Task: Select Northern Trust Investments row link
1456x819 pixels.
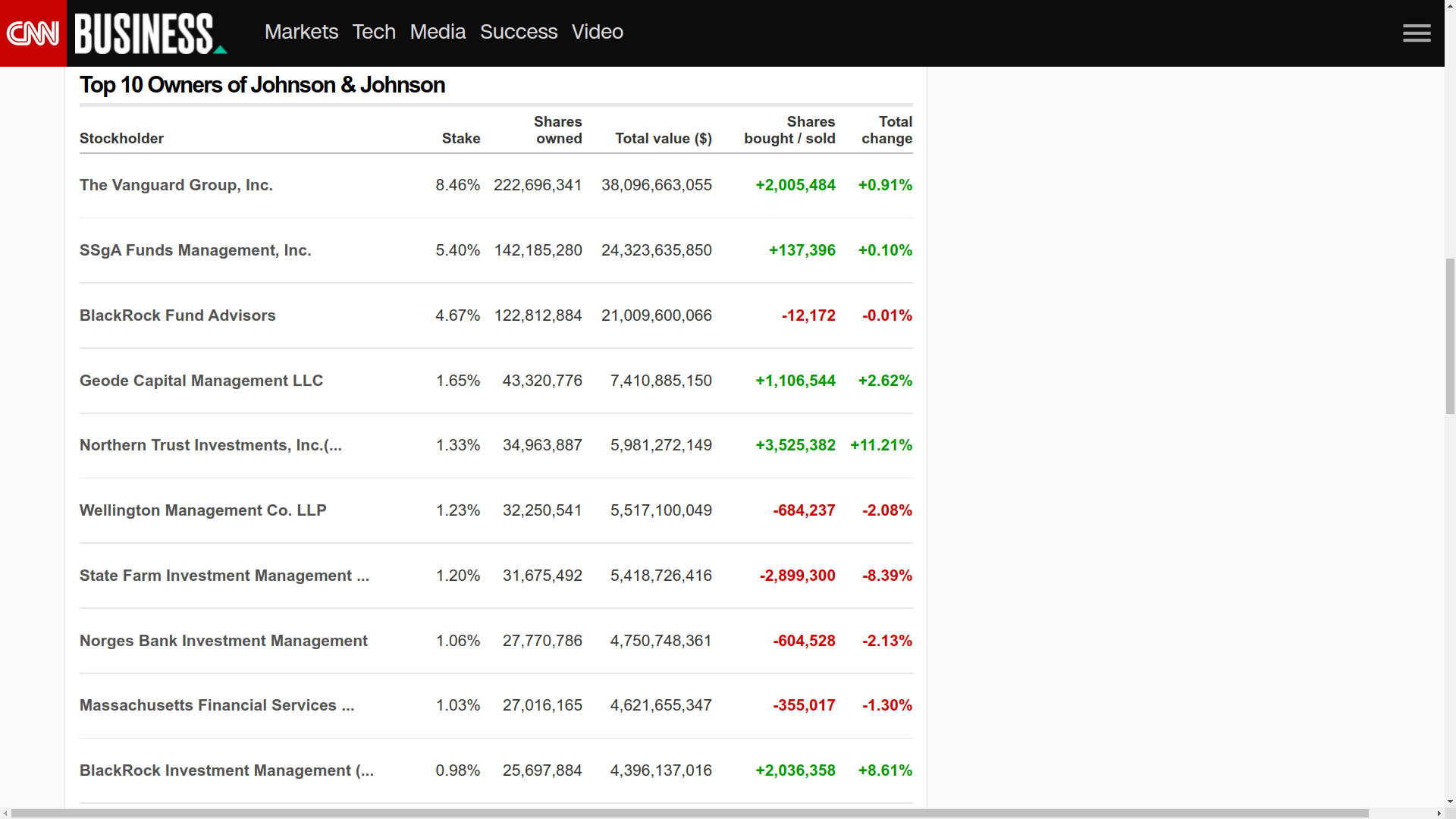Action: click(210, 445)
